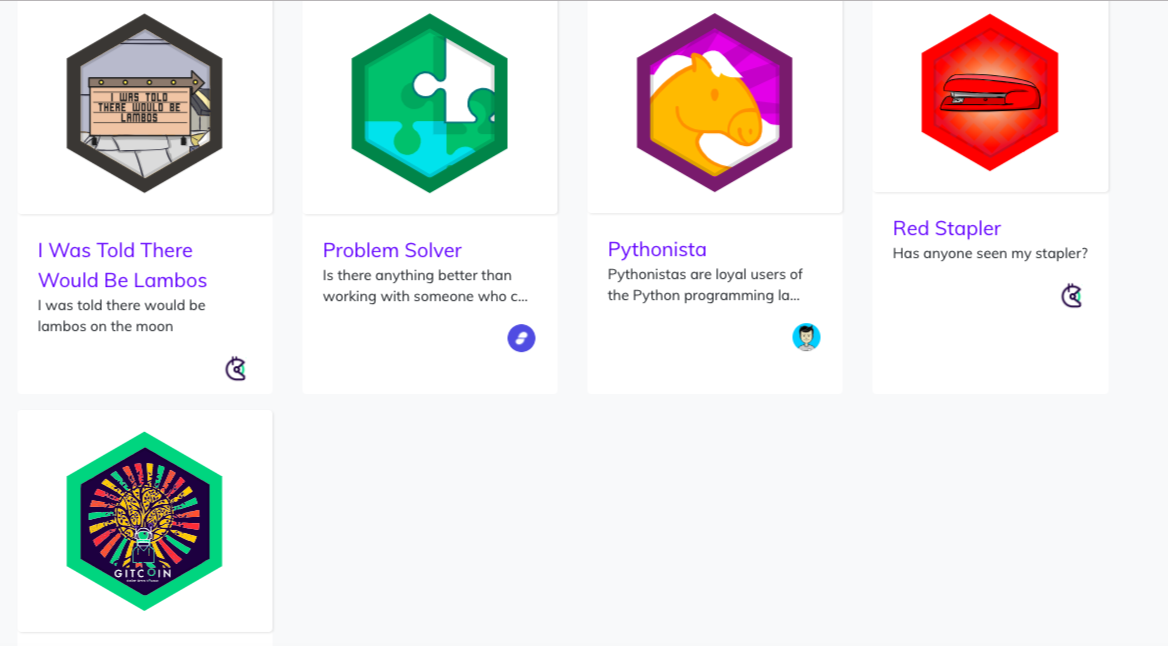Open the Pythonista title link
This screenshot has height=646, width=1168.
coord(657,249)
